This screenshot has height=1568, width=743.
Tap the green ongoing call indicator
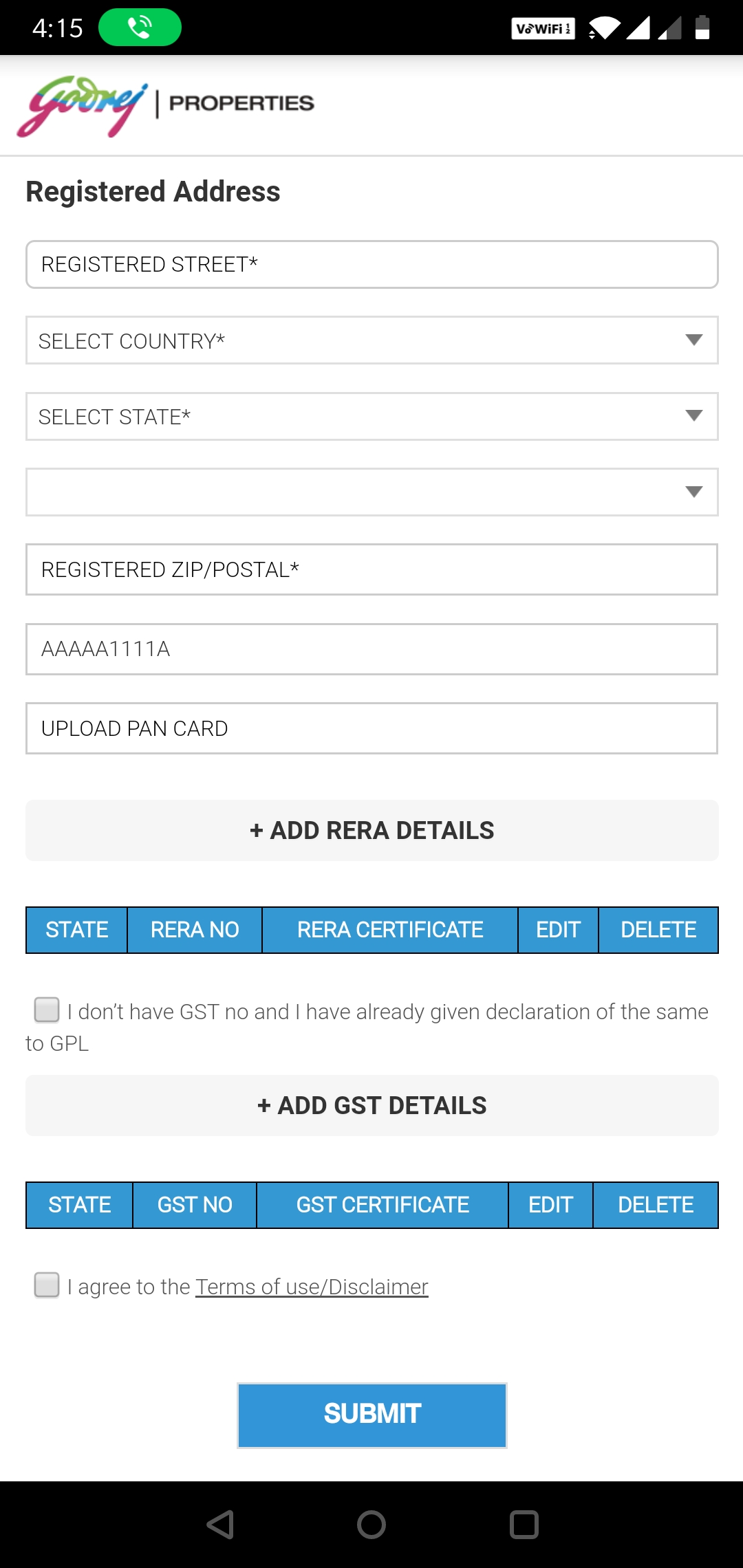pos(140,28)
